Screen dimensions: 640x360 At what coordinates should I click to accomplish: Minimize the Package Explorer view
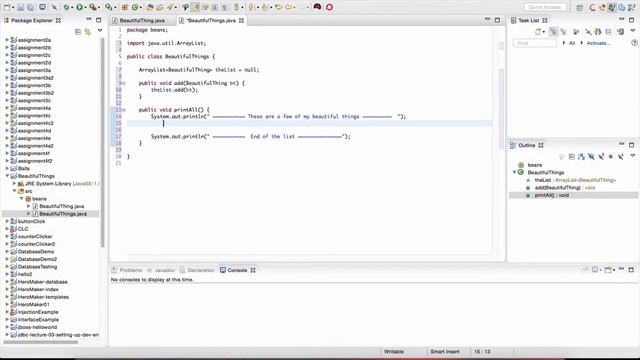pos(89,20)
